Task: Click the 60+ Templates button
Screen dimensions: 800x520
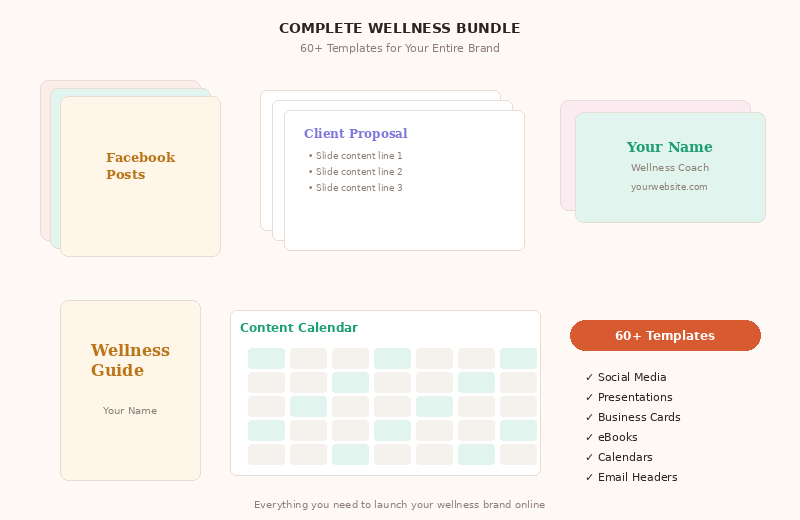Action: (665, 336)
